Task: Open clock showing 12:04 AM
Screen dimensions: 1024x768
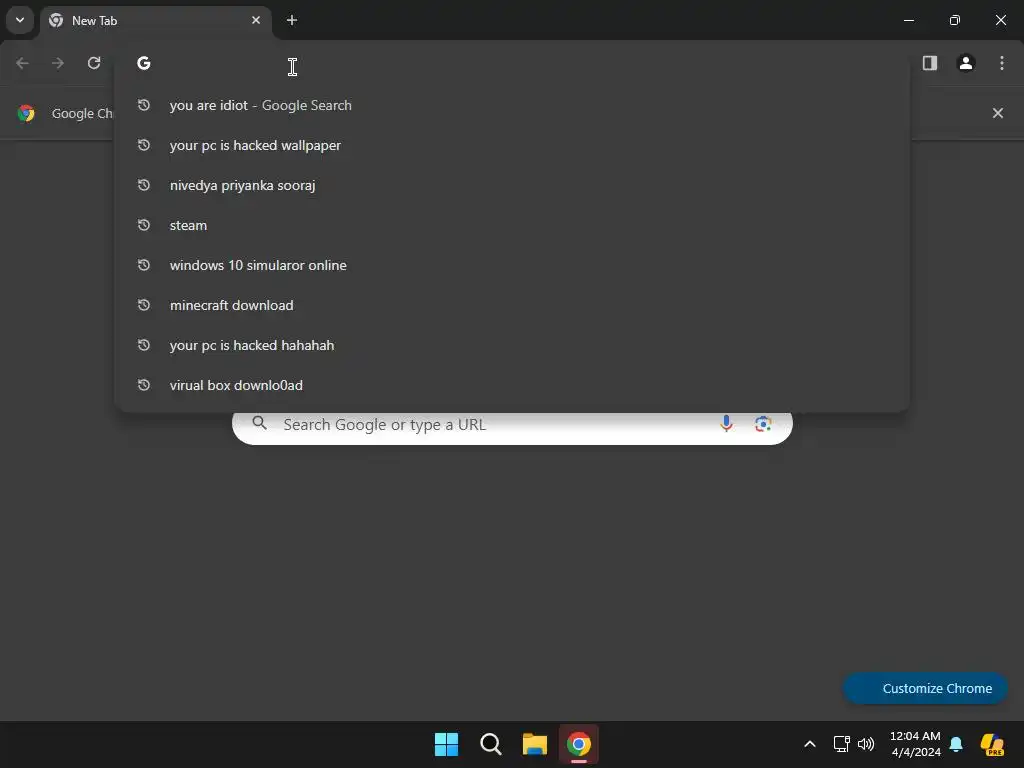Action: pos(915,744)
